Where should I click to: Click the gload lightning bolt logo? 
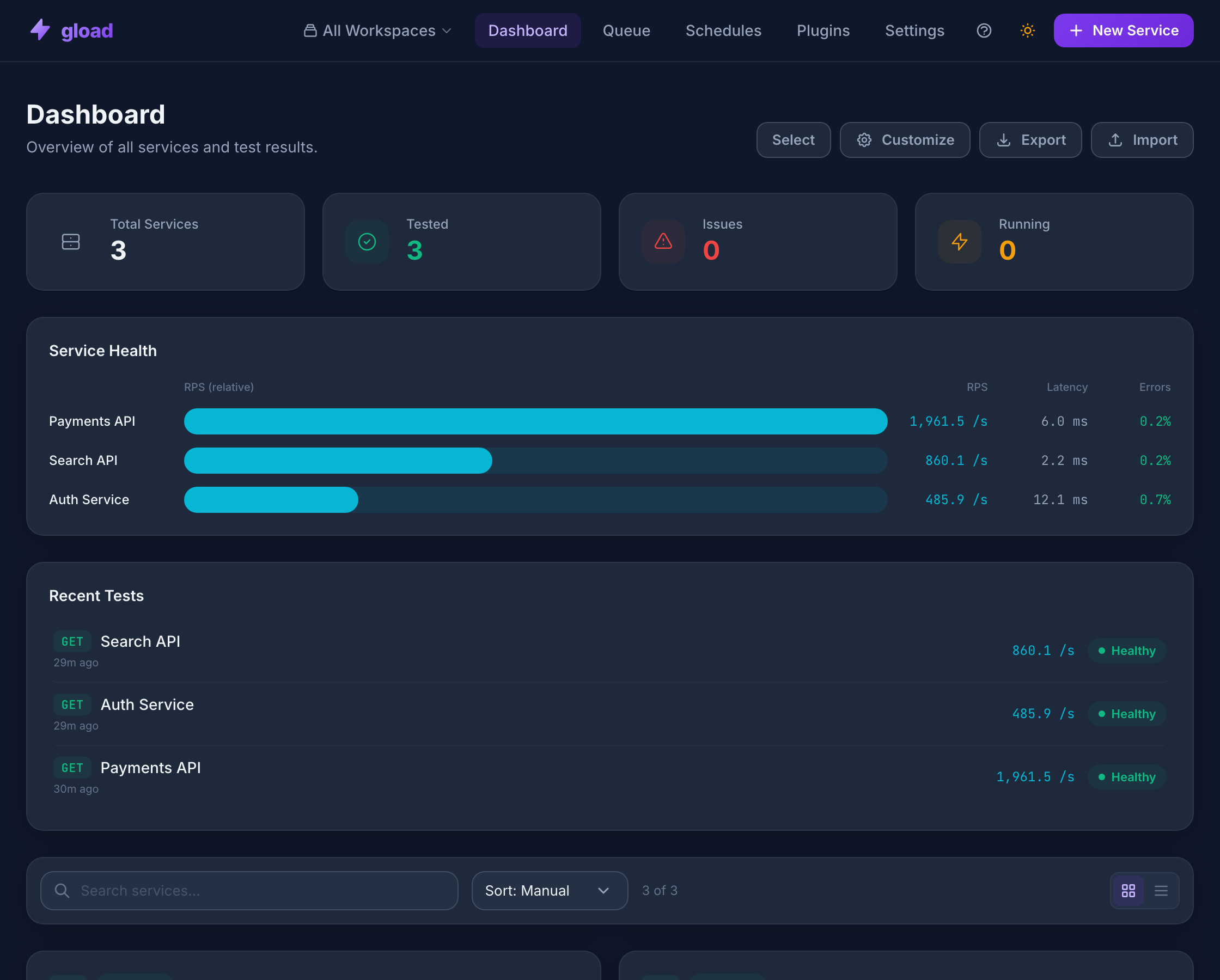(x=40, y=30)
